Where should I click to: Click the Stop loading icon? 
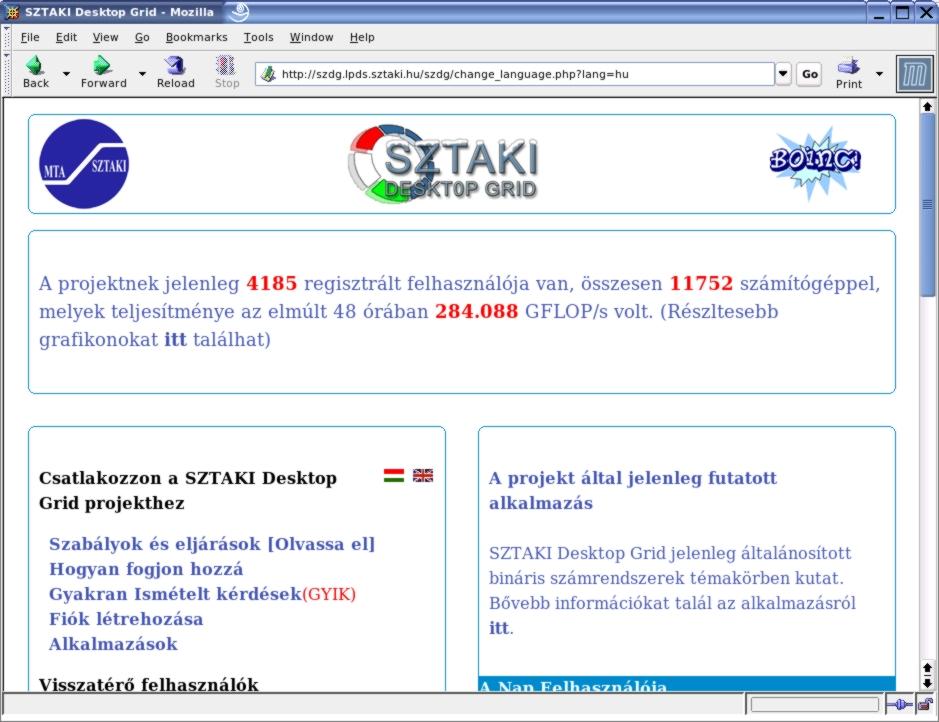[226, 65]
